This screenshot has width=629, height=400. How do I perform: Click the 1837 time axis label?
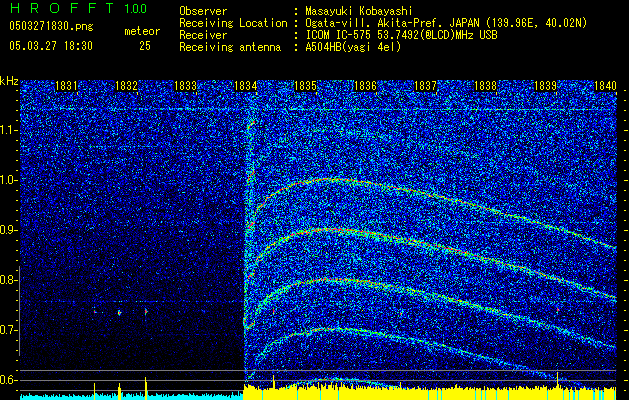tap(425, 86)
